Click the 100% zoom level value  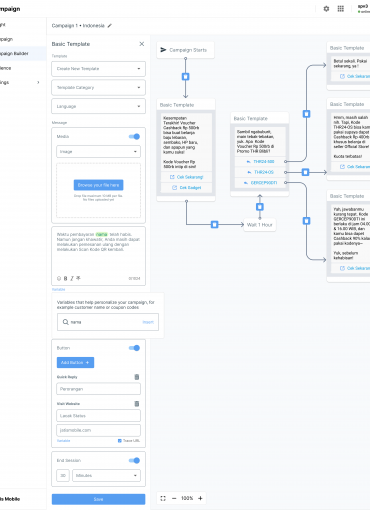click(x=187, y=498)
